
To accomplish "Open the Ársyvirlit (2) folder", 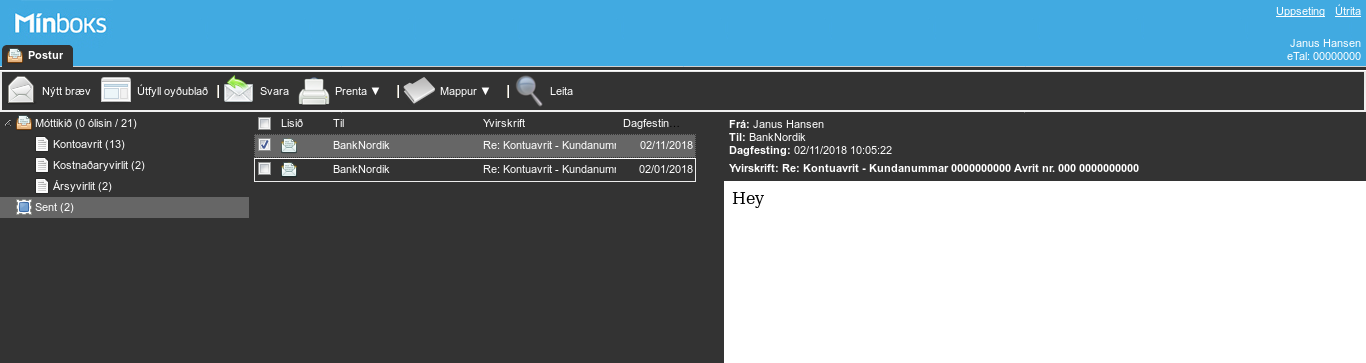I will point(82,186).
